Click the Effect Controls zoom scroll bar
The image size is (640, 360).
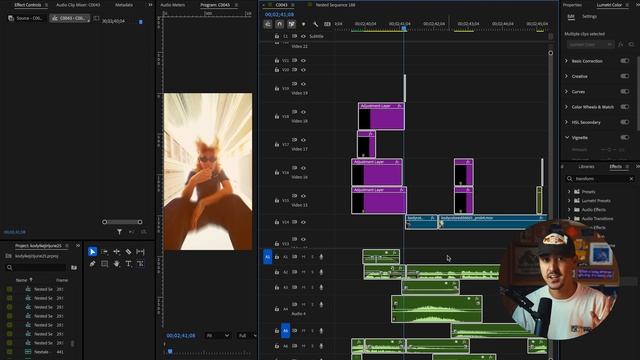122,222
